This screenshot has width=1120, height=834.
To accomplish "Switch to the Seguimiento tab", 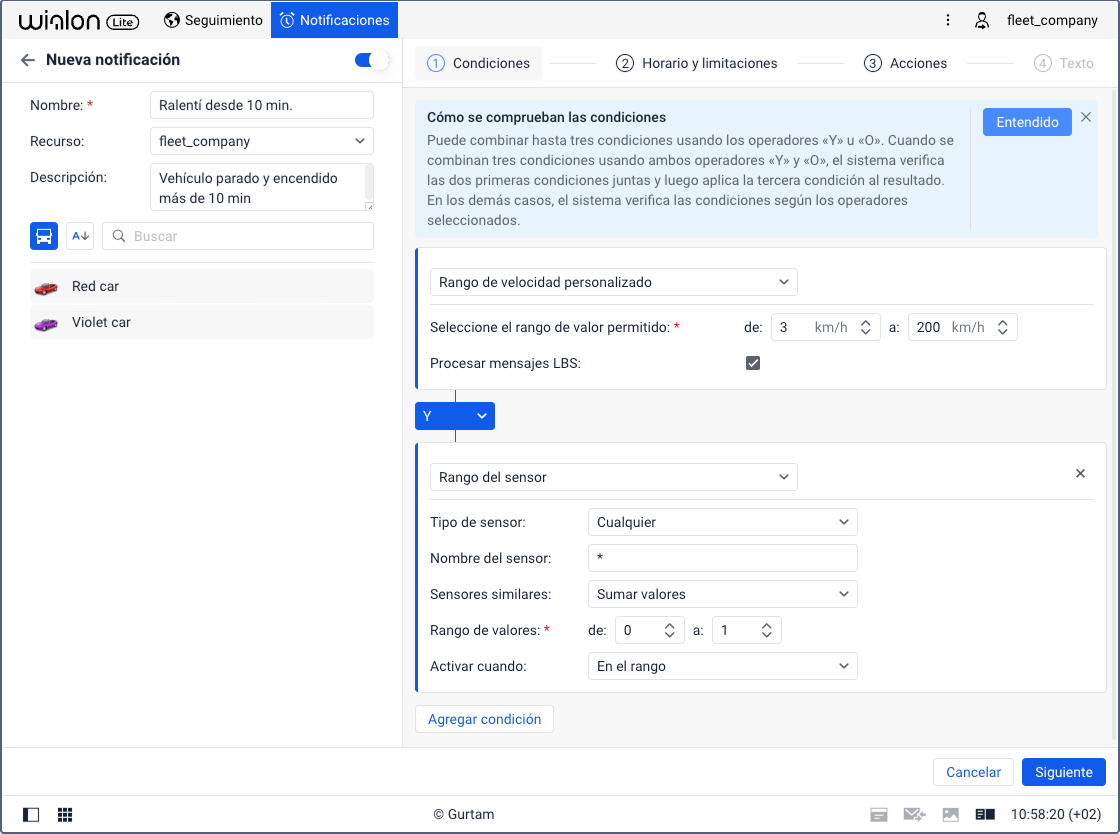I will click(214, 20).
